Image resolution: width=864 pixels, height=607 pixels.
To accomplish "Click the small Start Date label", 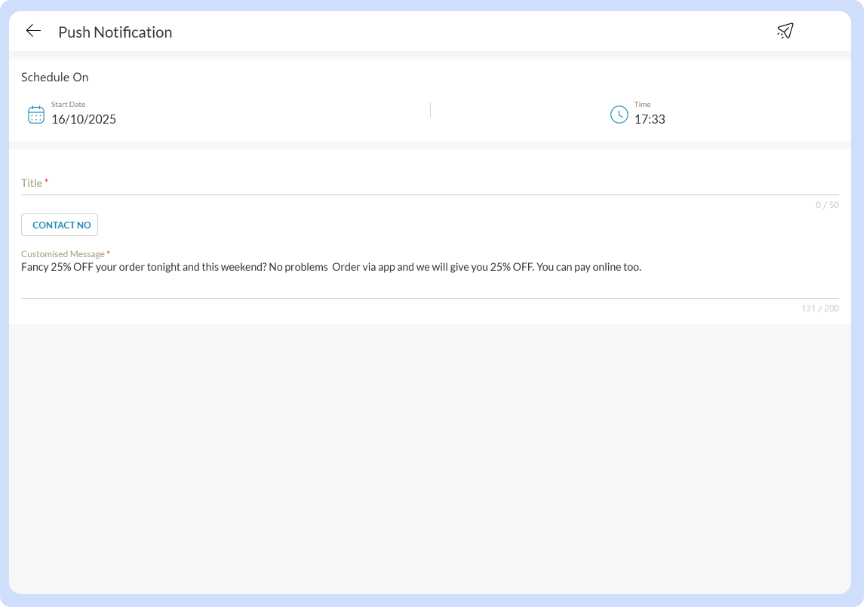I will pos(68,104).
